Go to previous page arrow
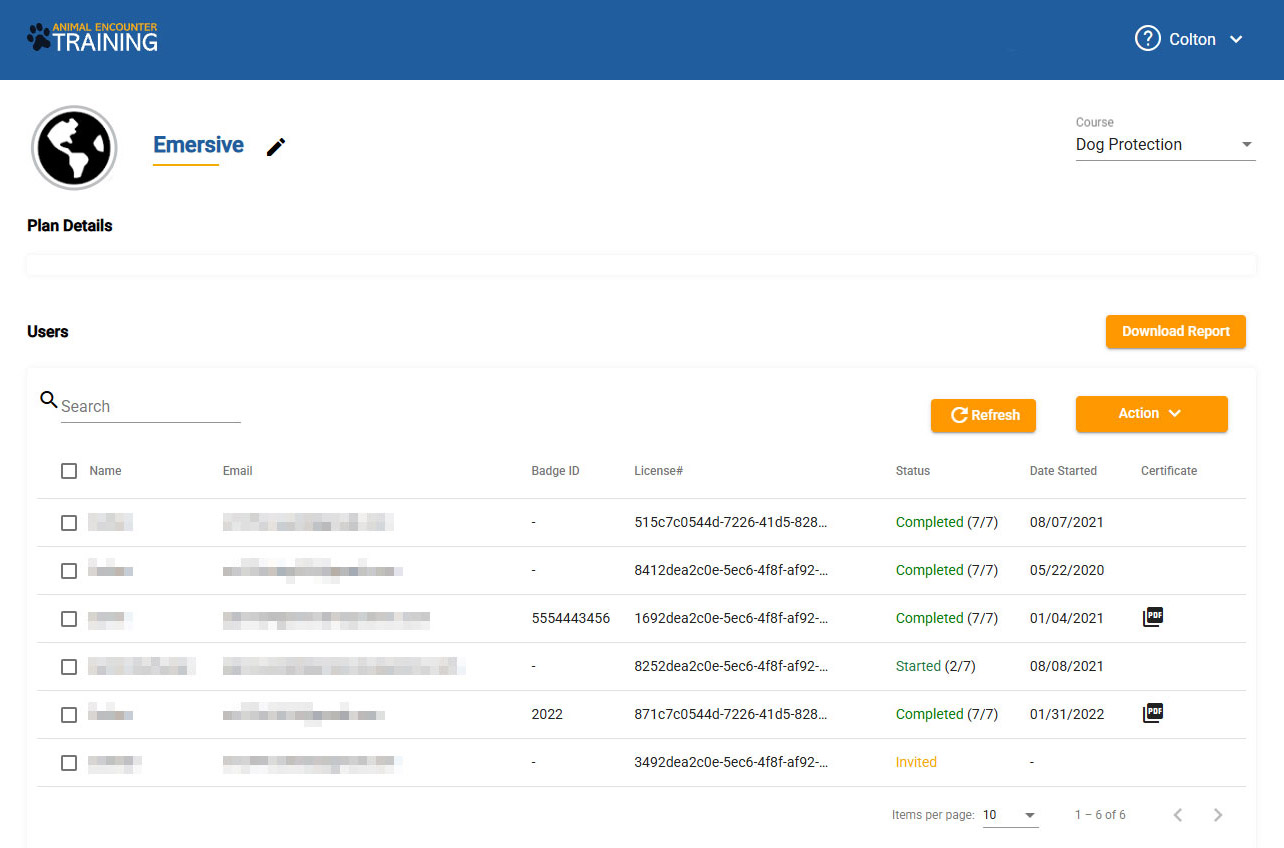The image size is (1284, 848). point(1177,815)
